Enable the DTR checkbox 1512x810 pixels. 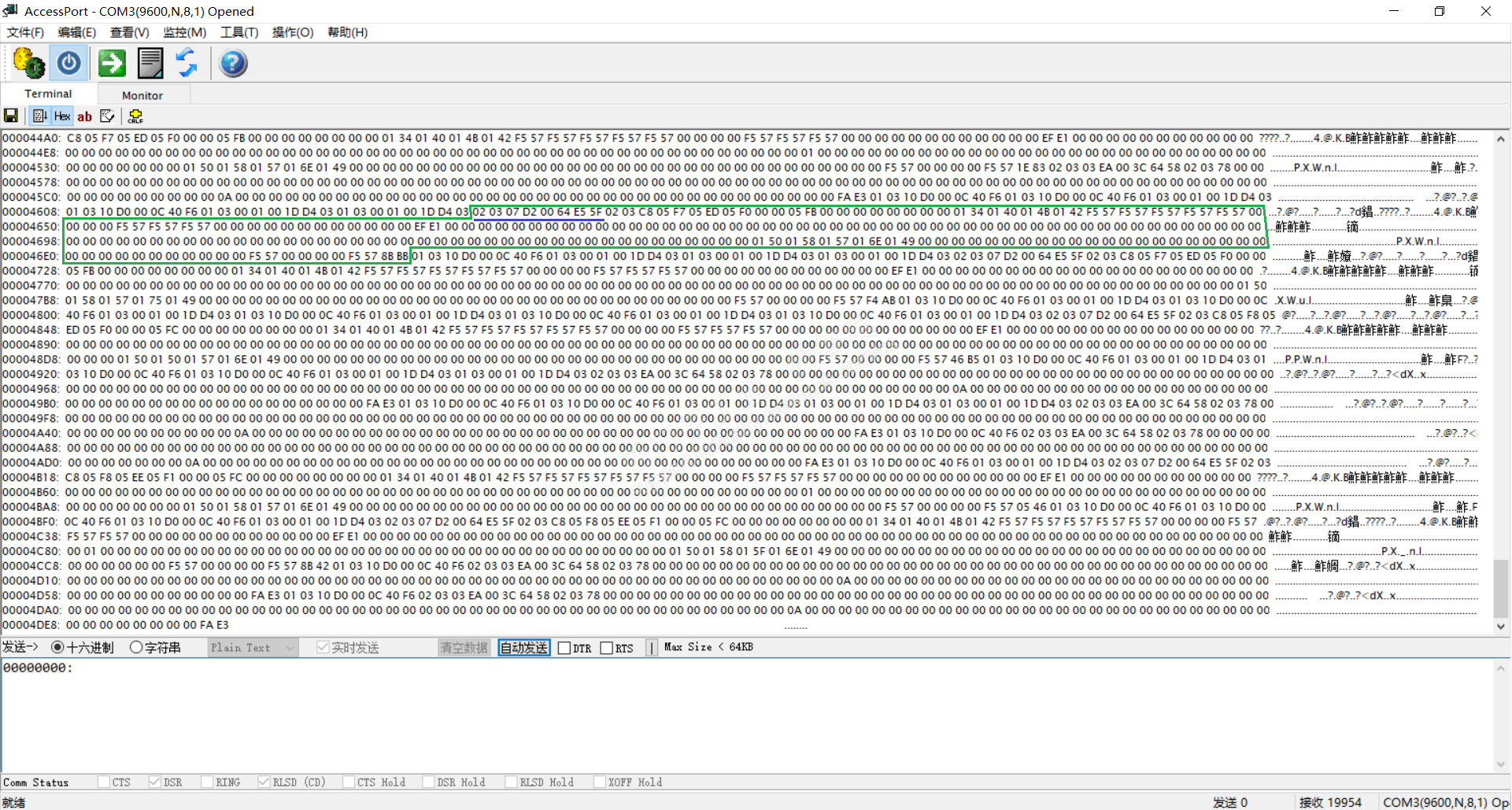[x=564, y=648]
